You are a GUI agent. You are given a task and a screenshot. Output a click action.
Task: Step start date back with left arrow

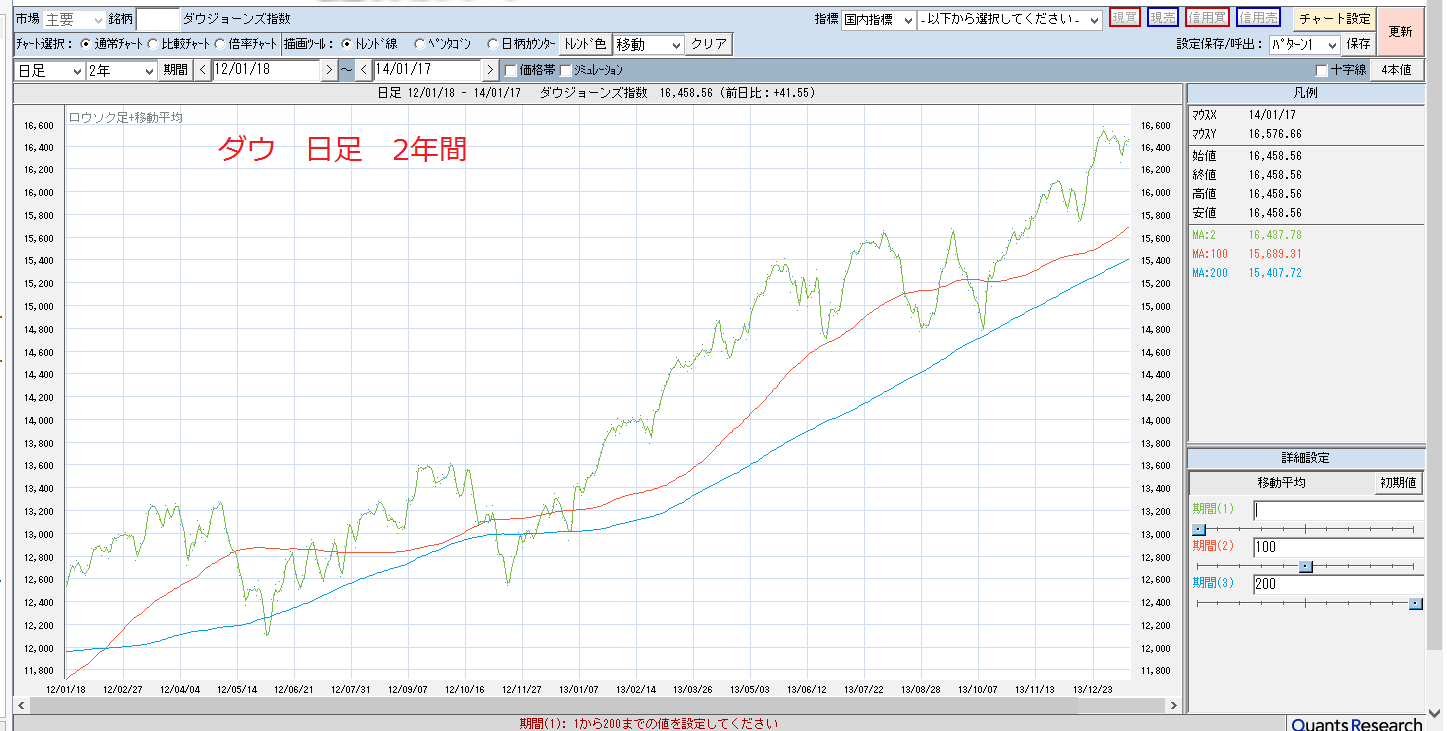click(202, 70)
